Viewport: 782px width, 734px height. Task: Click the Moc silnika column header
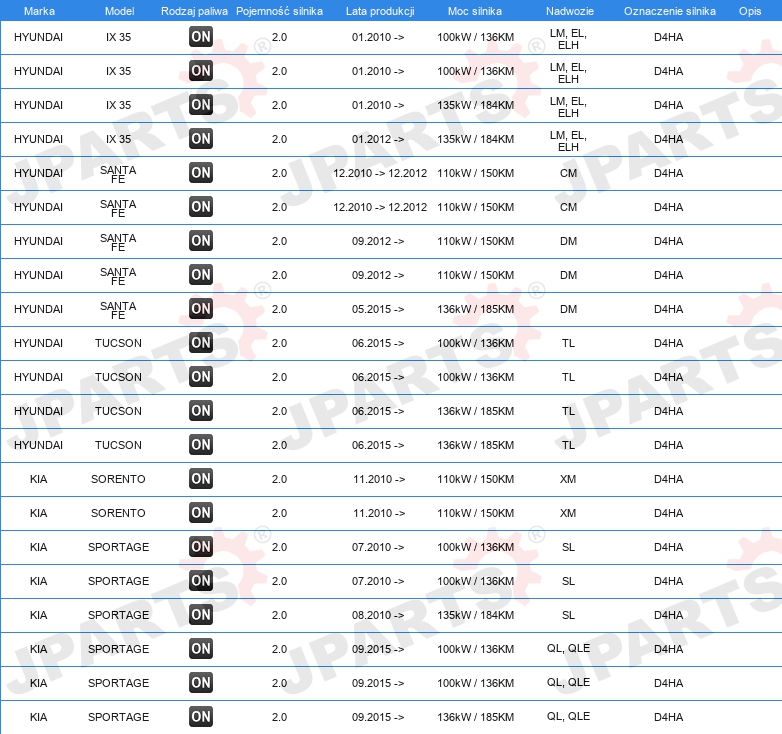(475, 11)
